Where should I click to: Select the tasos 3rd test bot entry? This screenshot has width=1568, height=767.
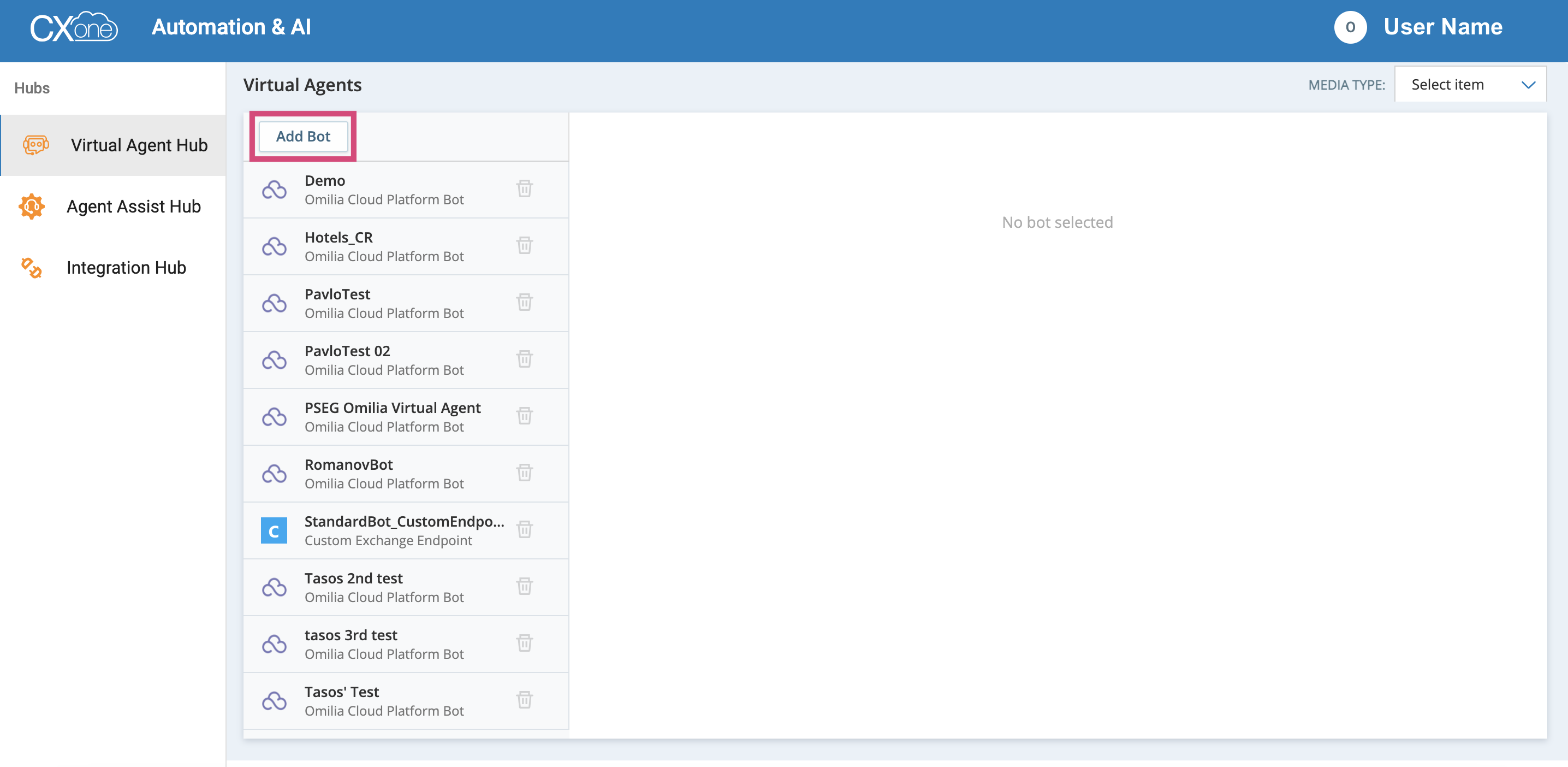tap(383, 644)
